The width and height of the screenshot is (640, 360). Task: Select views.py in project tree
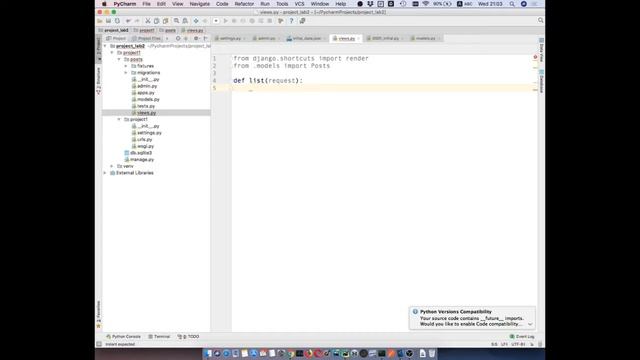(x=144, y=113)
